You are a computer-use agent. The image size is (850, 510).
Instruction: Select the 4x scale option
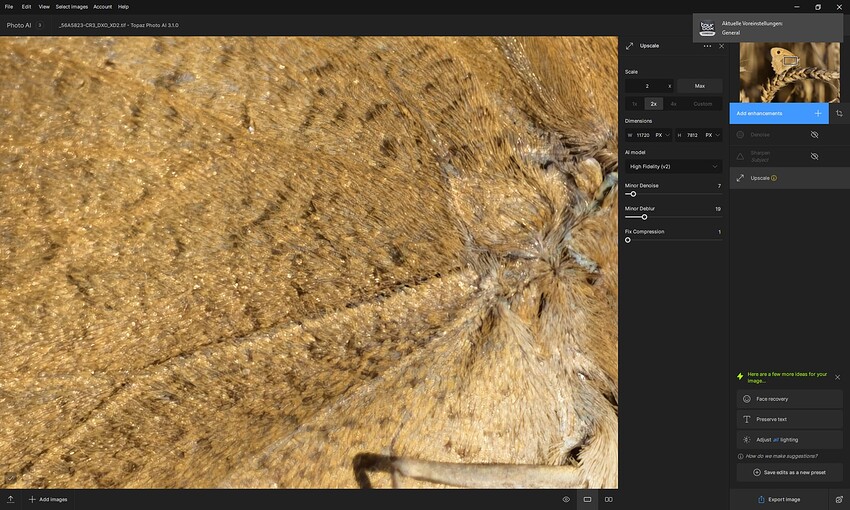(x=673, y=104)
